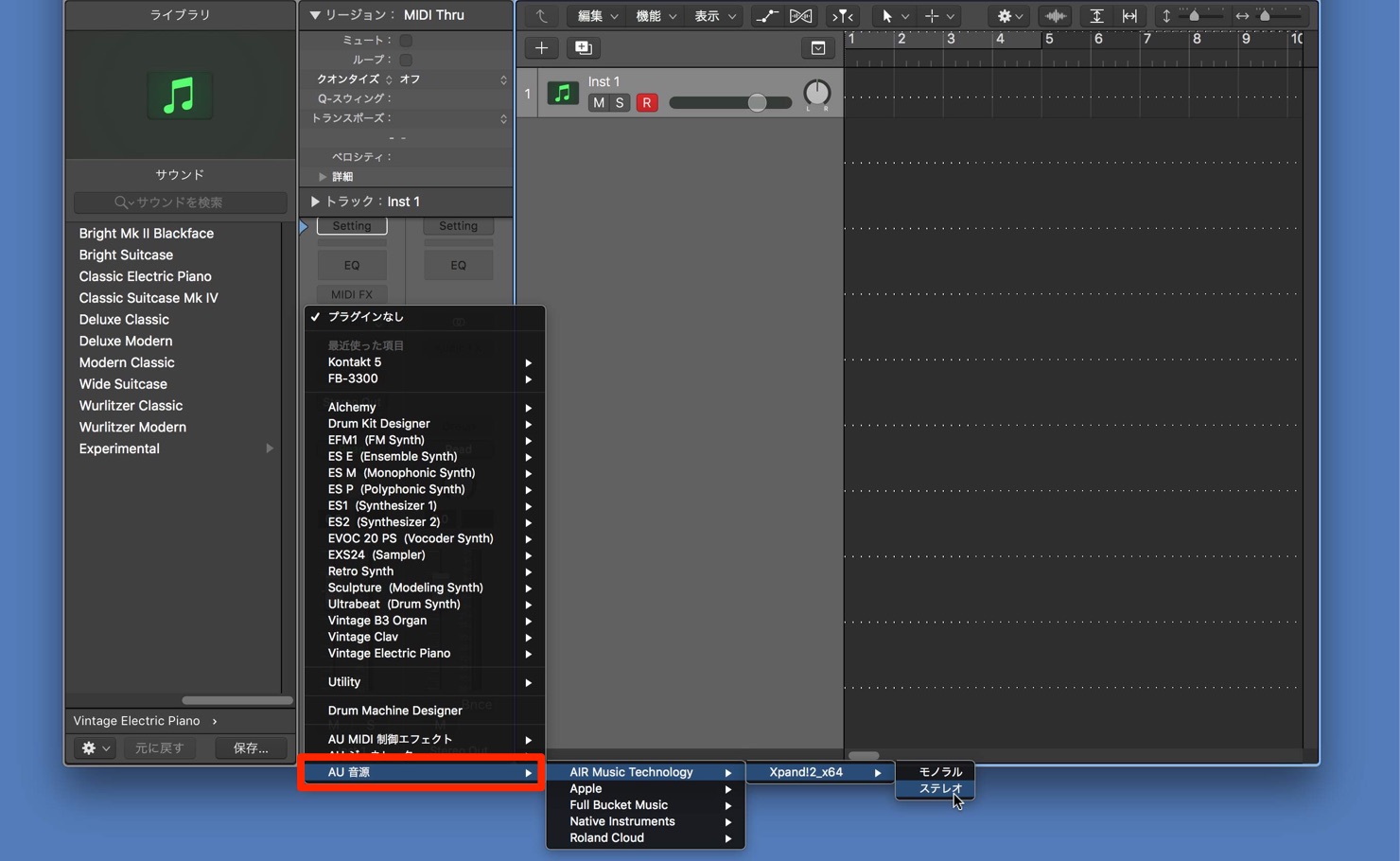1400x861 pixels.
Task: Select Wurlitzer Classic patch
Action: point(131,406)
